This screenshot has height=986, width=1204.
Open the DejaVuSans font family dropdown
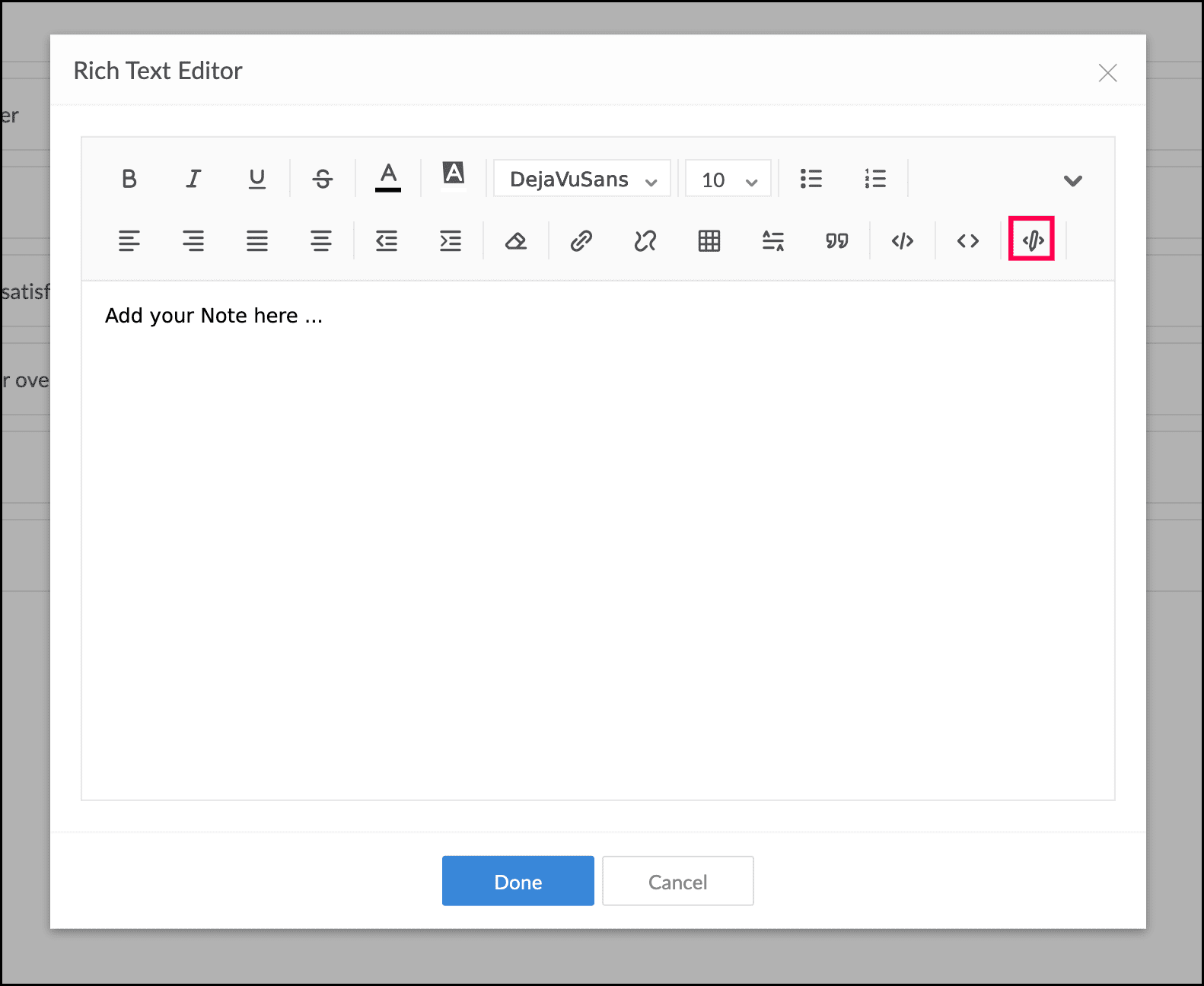[582, 179]
